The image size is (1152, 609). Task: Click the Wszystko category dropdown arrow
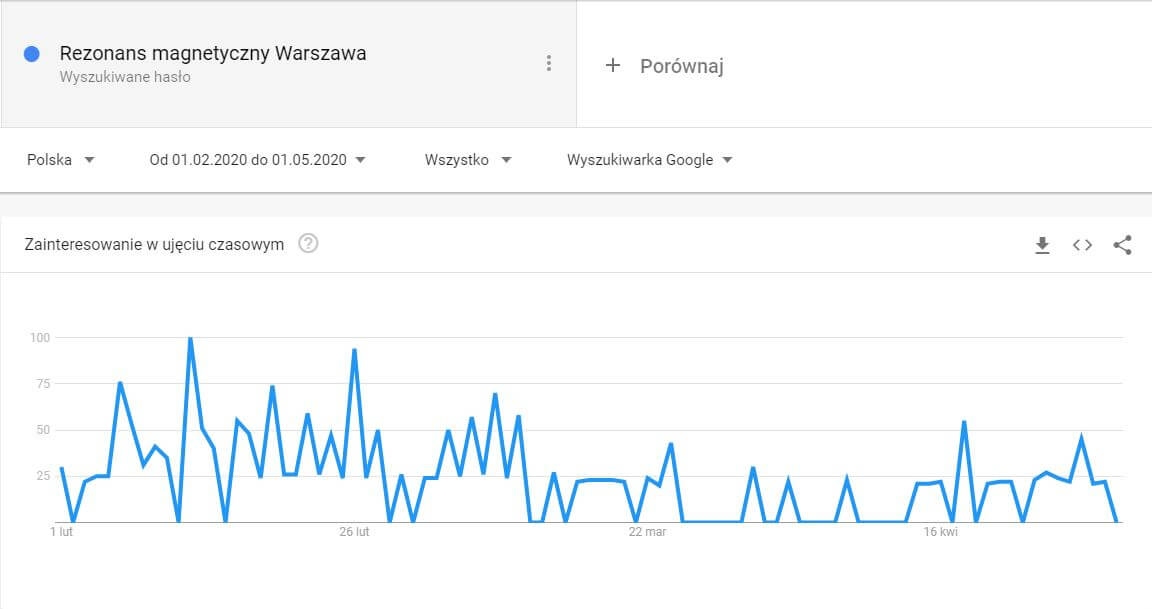(x=508, y=159)
